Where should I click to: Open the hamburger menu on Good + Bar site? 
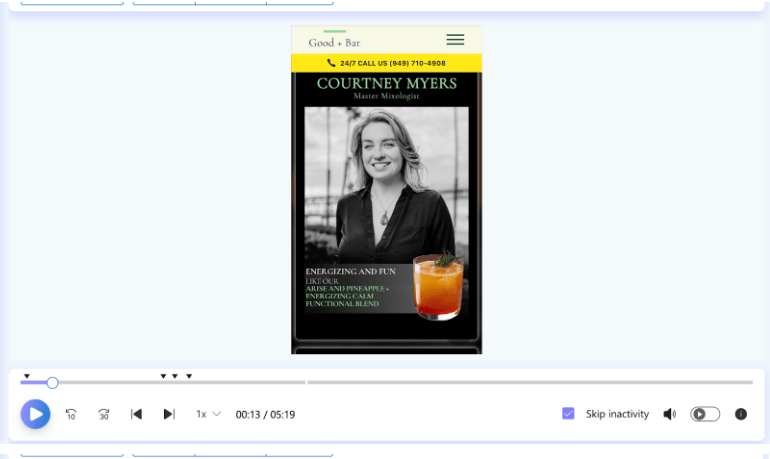click(455, 40)
